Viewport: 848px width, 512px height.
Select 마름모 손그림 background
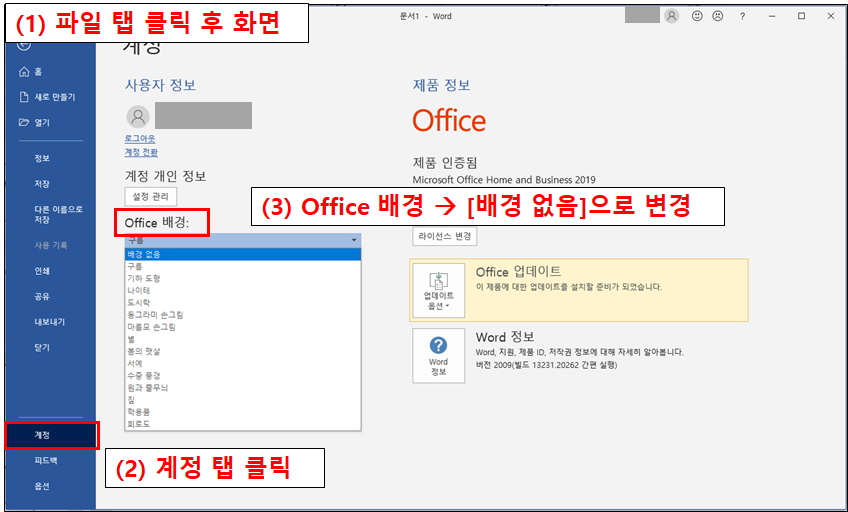tap(243, 327)
